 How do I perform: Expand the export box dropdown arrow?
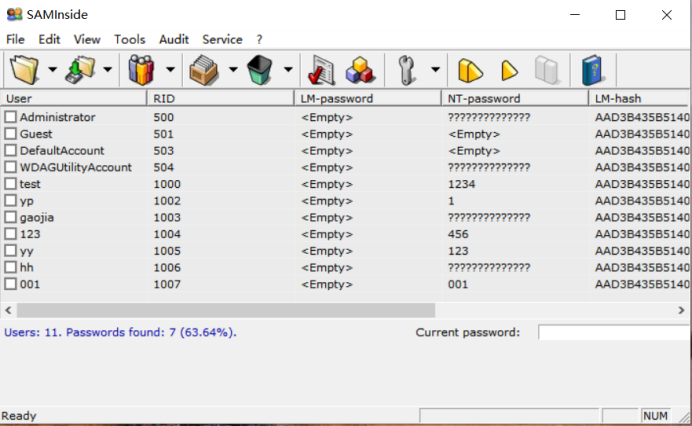click(x=233, y=69)
